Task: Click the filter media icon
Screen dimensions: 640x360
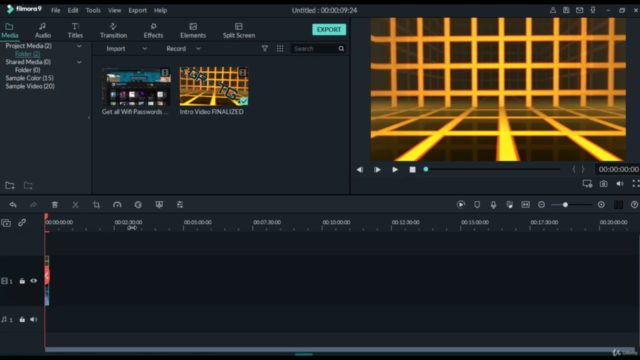Action: coord(265,49)
